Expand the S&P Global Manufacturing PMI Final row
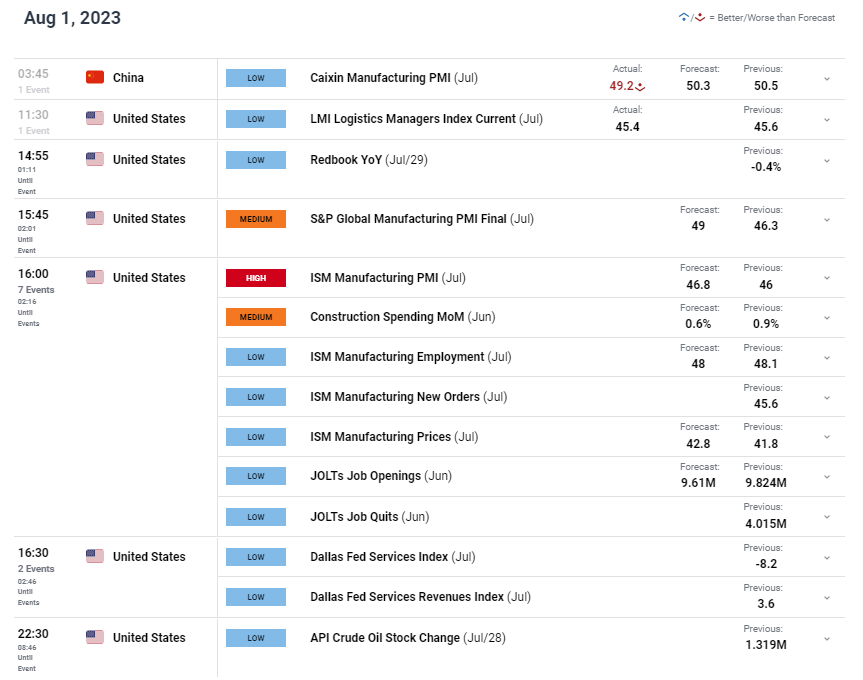The height and width of the screenshot is (680, 863). [827, 220]
